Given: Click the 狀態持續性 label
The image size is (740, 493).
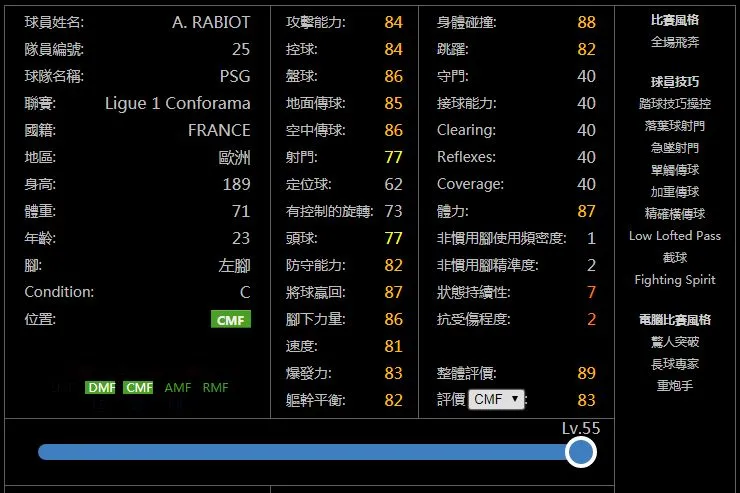Looking at the screenshot, I should (x=473, y=292).
